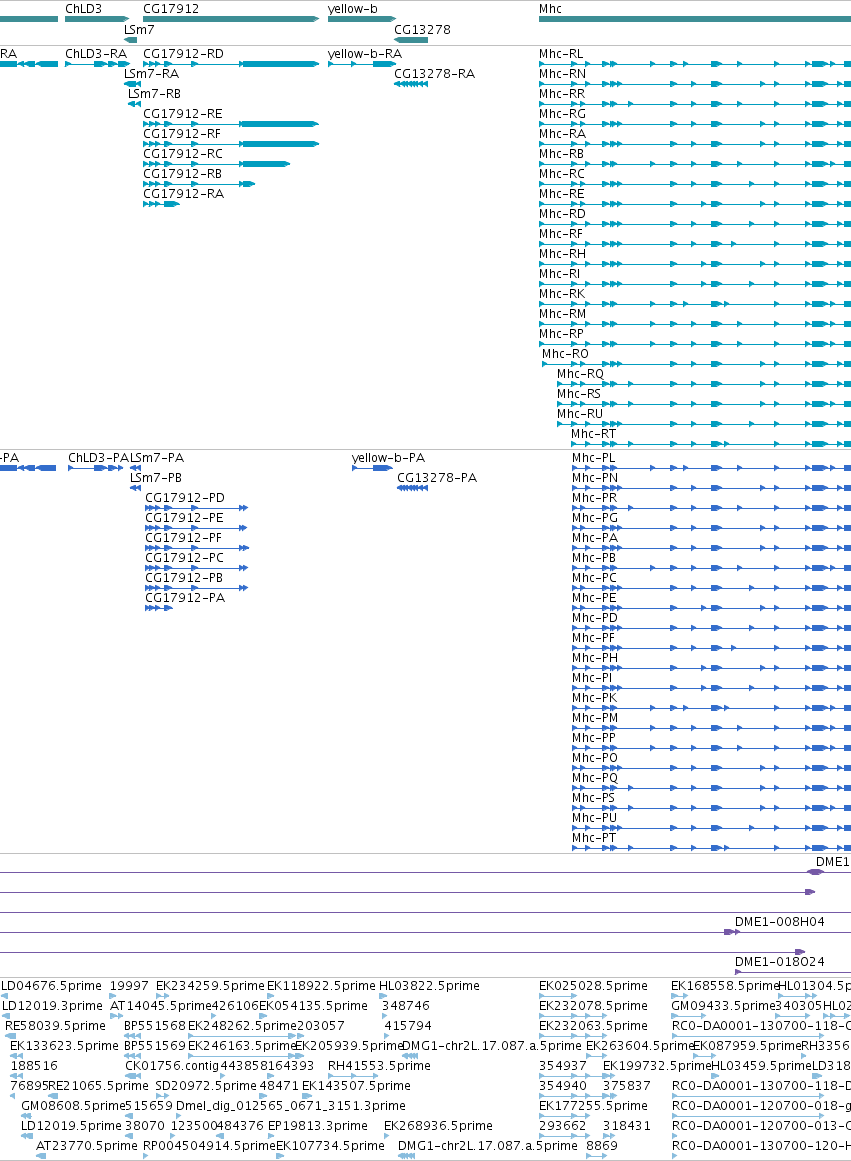Viewport: 851px width, 1161px height.
Task: Click EST EK234259.5prime
Action: (210, 986)
